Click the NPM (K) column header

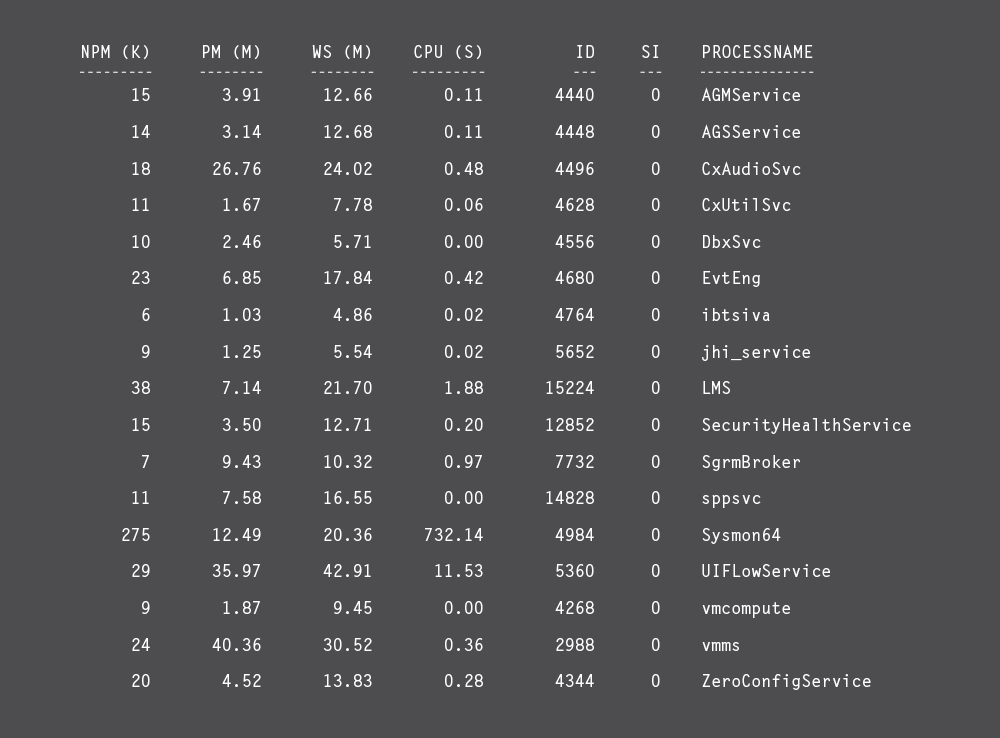click(115, 52)
